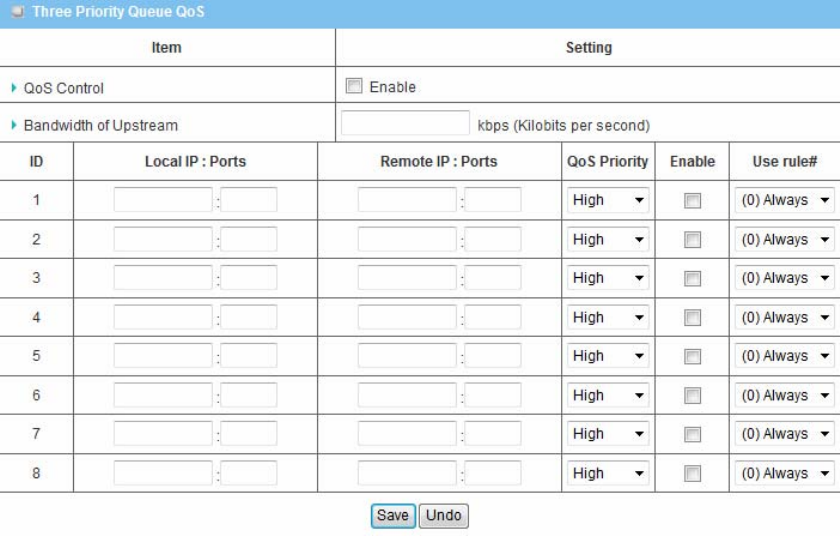
Task: Click Remote IP field for rule 2
Action: coord(407,240)
